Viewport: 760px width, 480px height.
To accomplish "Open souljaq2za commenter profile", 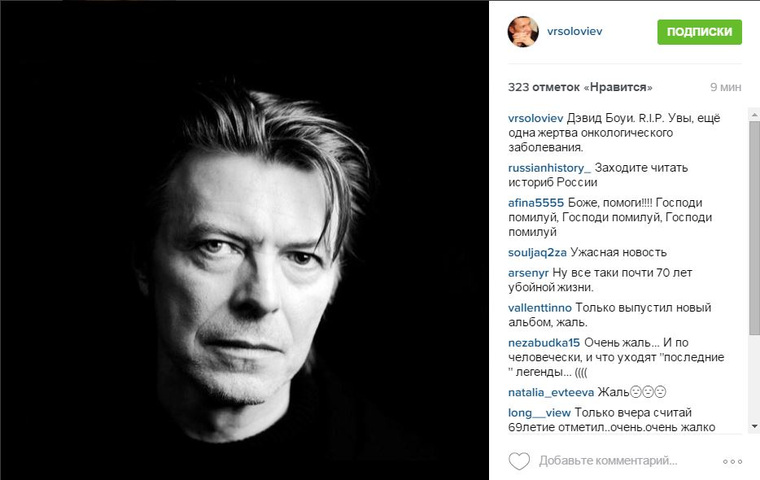I will (538, 253).
